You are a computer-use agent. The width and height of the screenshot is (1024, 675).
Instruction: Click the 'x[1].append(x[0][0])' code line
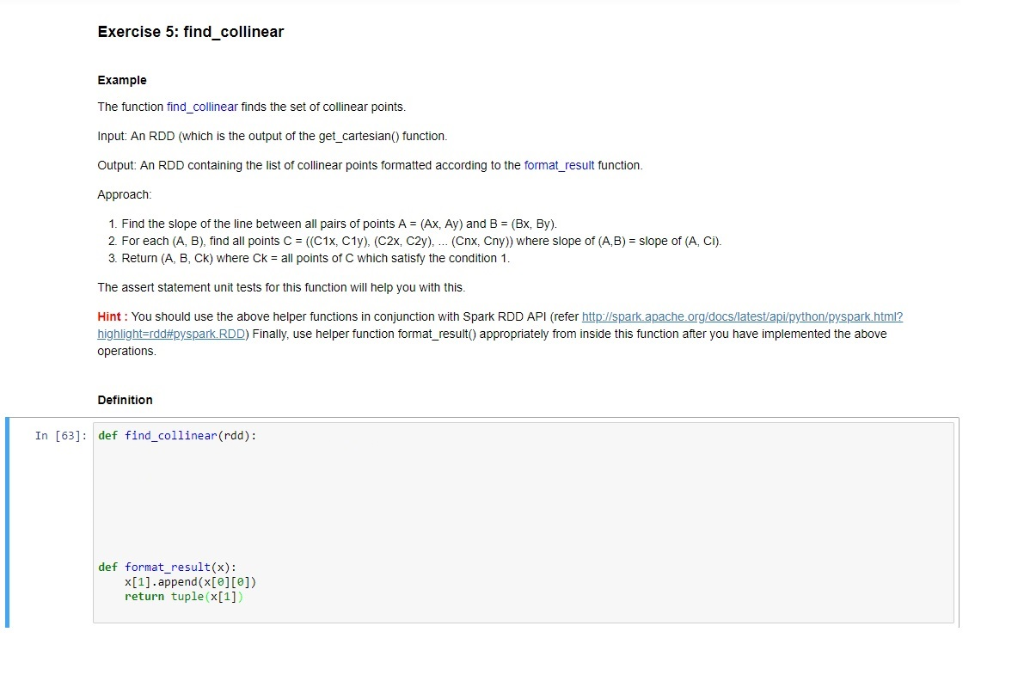tap(190, 582)
